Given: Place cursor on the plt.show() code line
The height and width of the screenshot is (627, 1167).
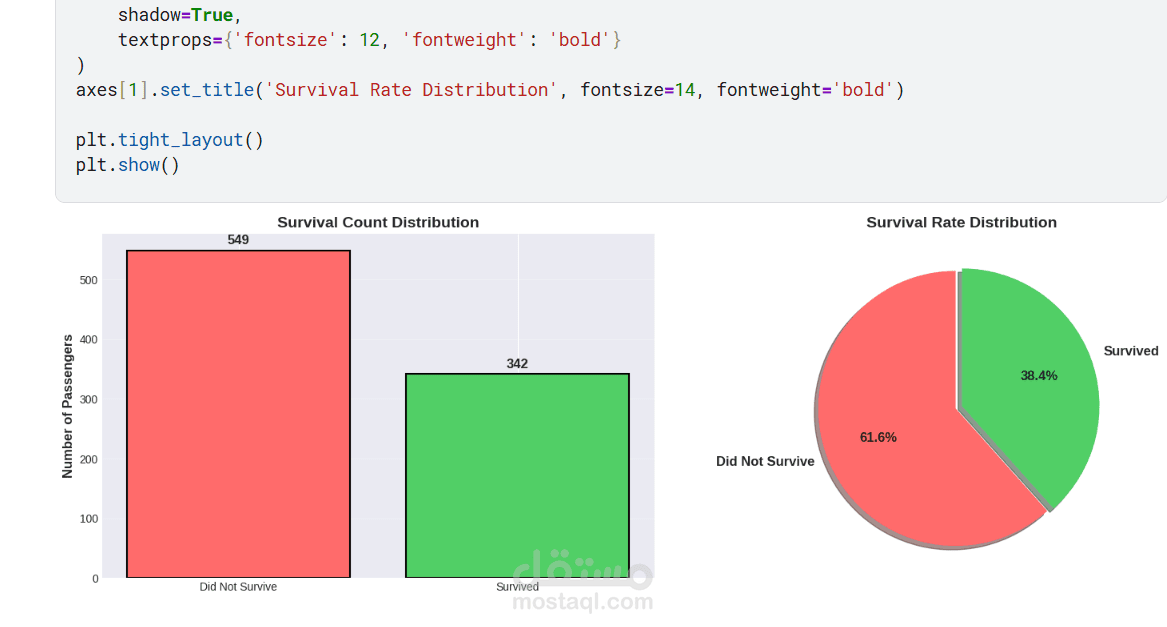Looking at the screenshot, I should 128,165.
